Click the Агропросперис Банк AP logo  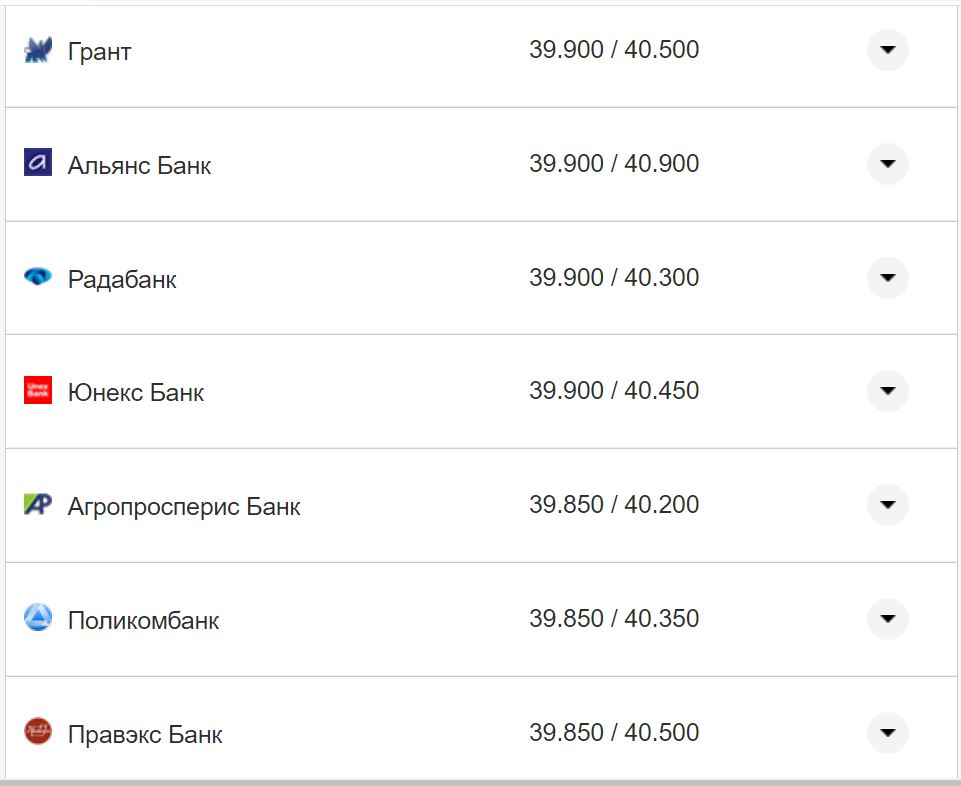tap(37, 504)
